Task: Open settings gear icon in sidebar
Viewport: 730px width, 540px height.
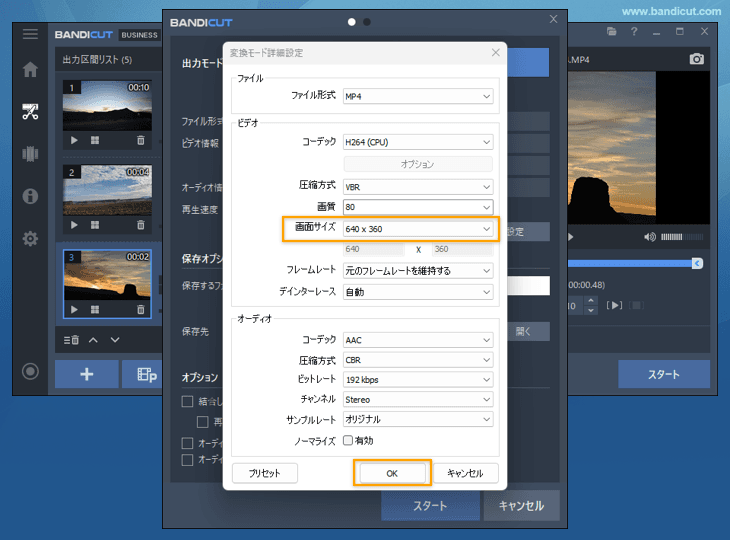Action: tap(30, 239)
